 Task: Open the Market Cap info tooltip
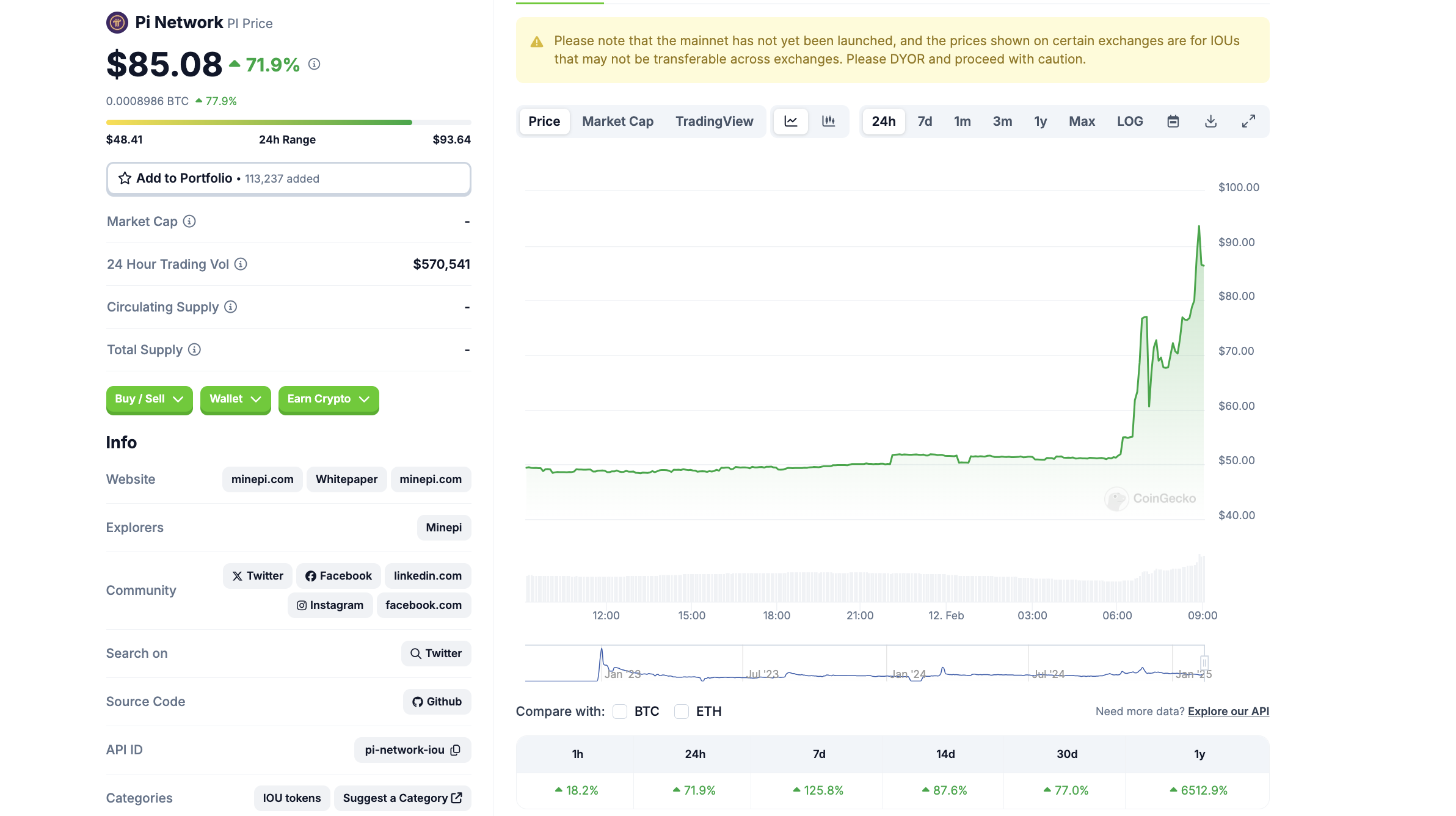189,221
